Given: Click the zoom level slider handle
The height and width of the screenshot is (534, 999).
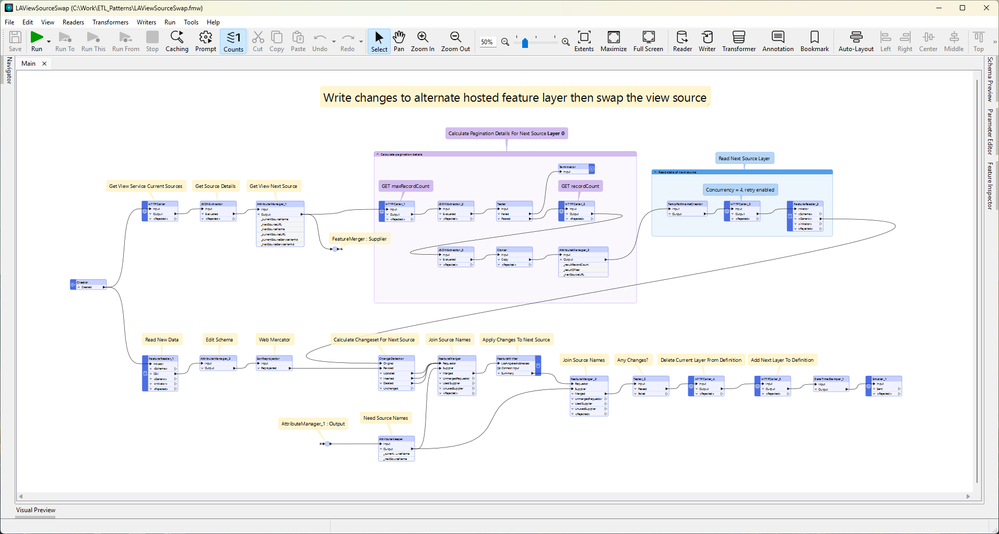Looking at the screenshot, I should [x=527, y=42].
